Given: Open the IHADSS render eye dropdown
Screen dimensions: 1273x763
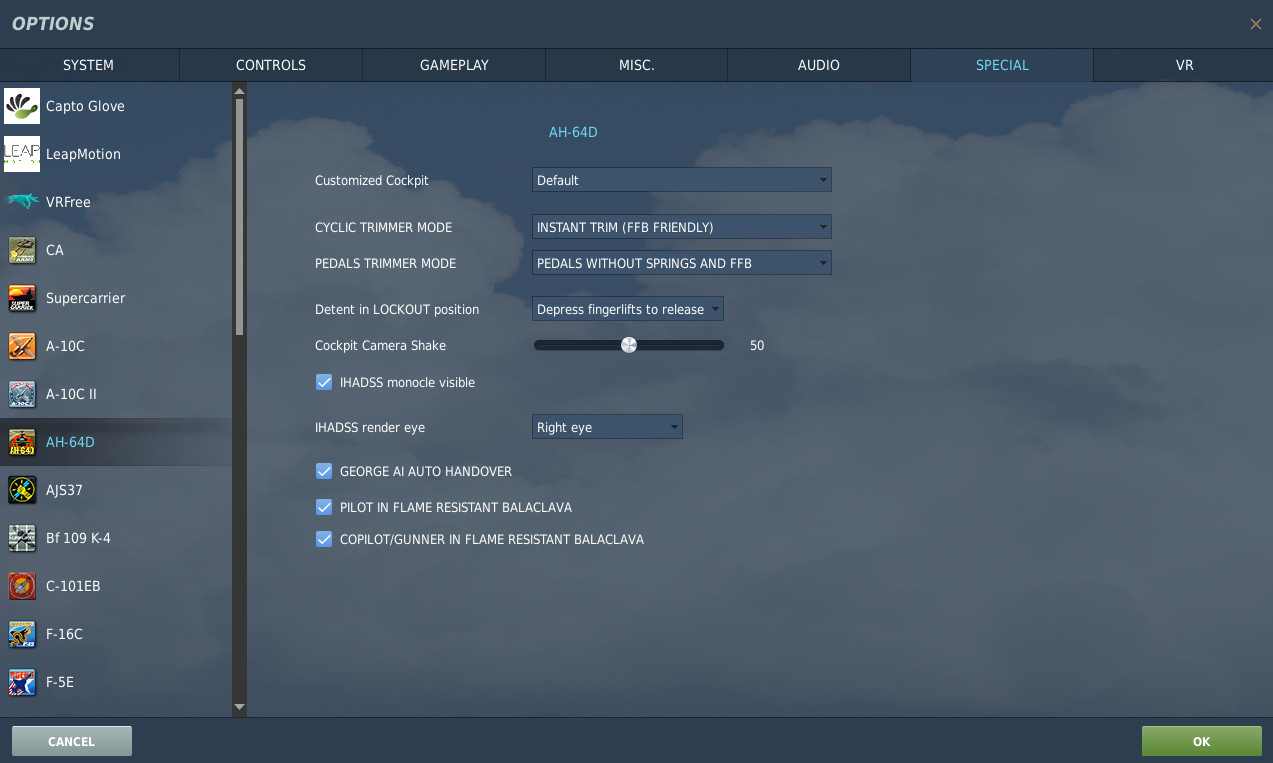Looking at the screenshot, I should click(x=607, y=427).
